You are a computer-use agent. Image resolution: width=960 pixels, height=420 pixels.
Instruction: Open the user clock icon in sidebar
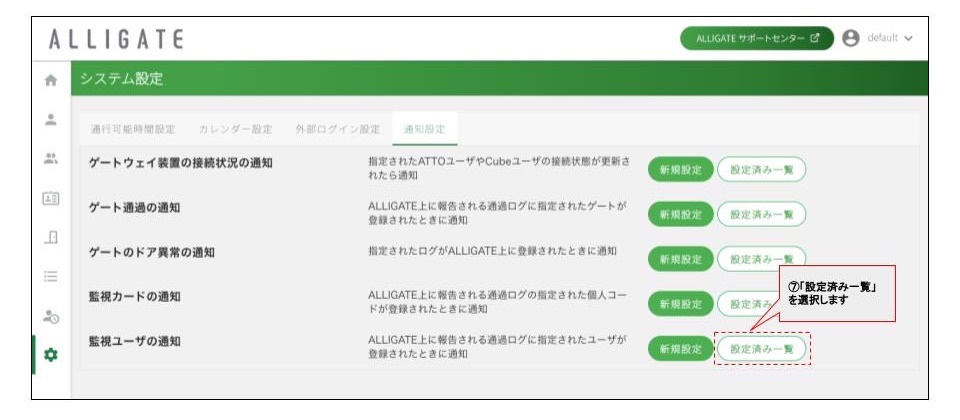[x=51, y=316]
